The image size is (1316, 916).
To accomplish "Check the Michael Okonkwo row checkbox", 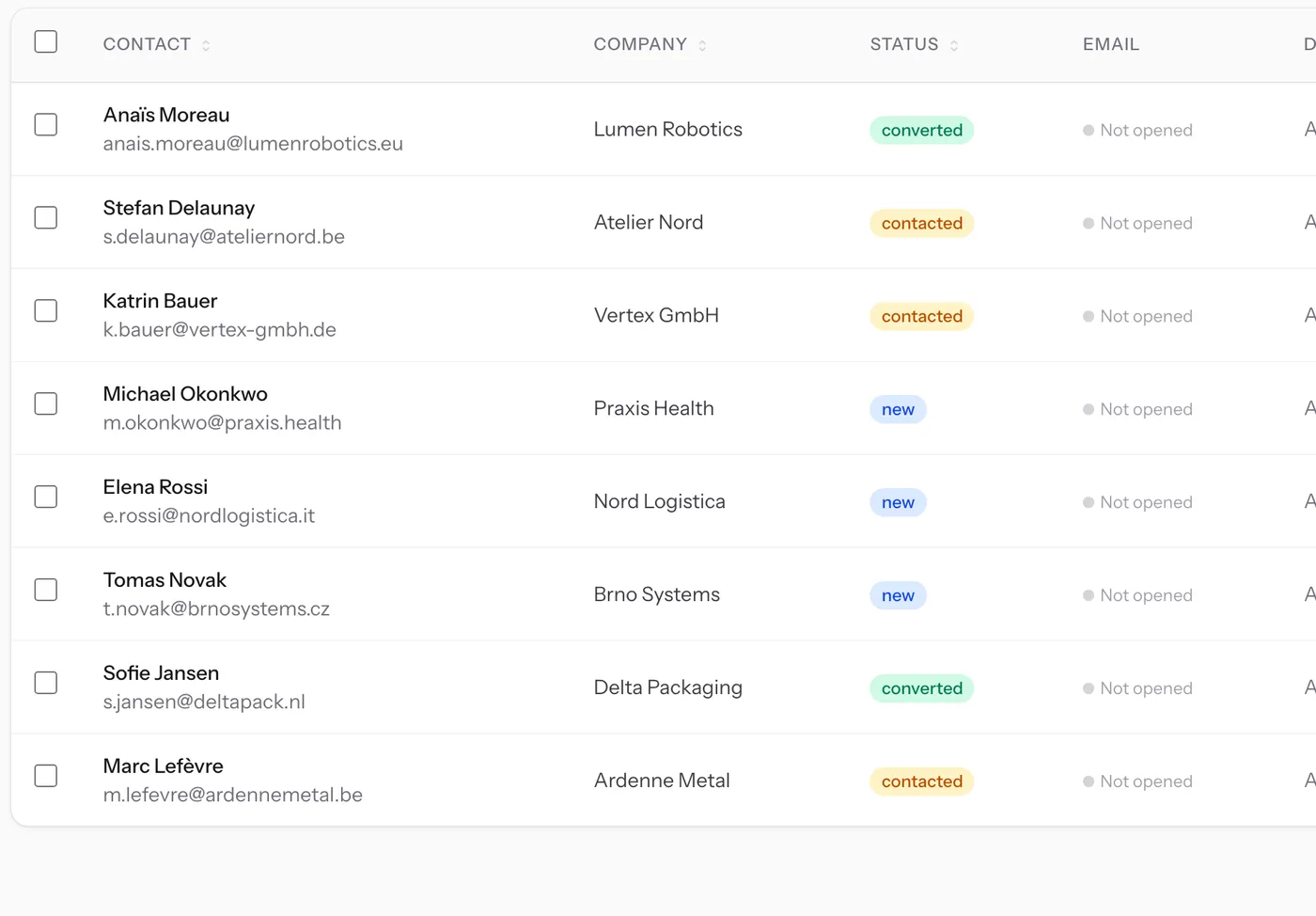I will (46, 403).
